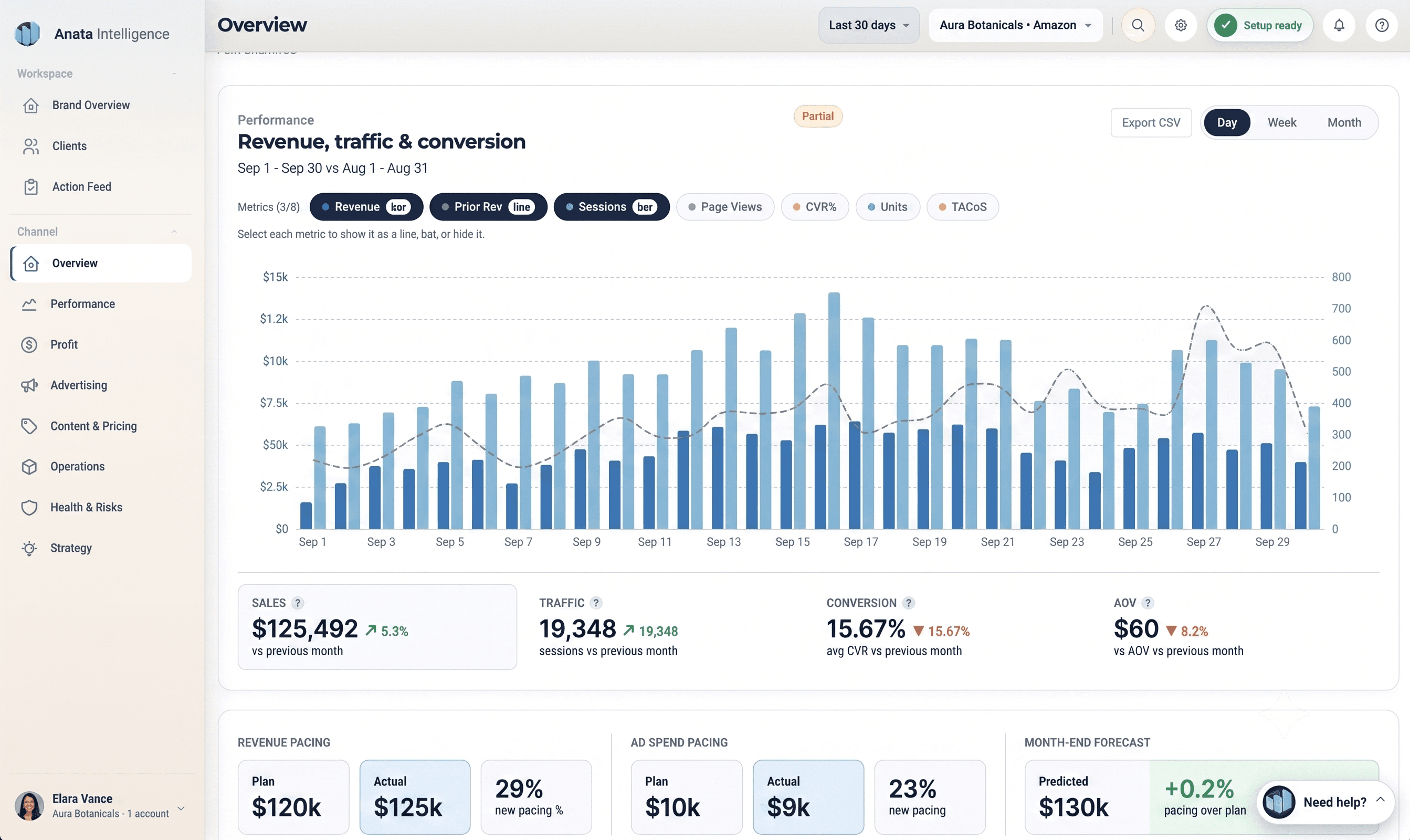Open Profit in sidebar
1410x840 pixels.
click(101, 345)
